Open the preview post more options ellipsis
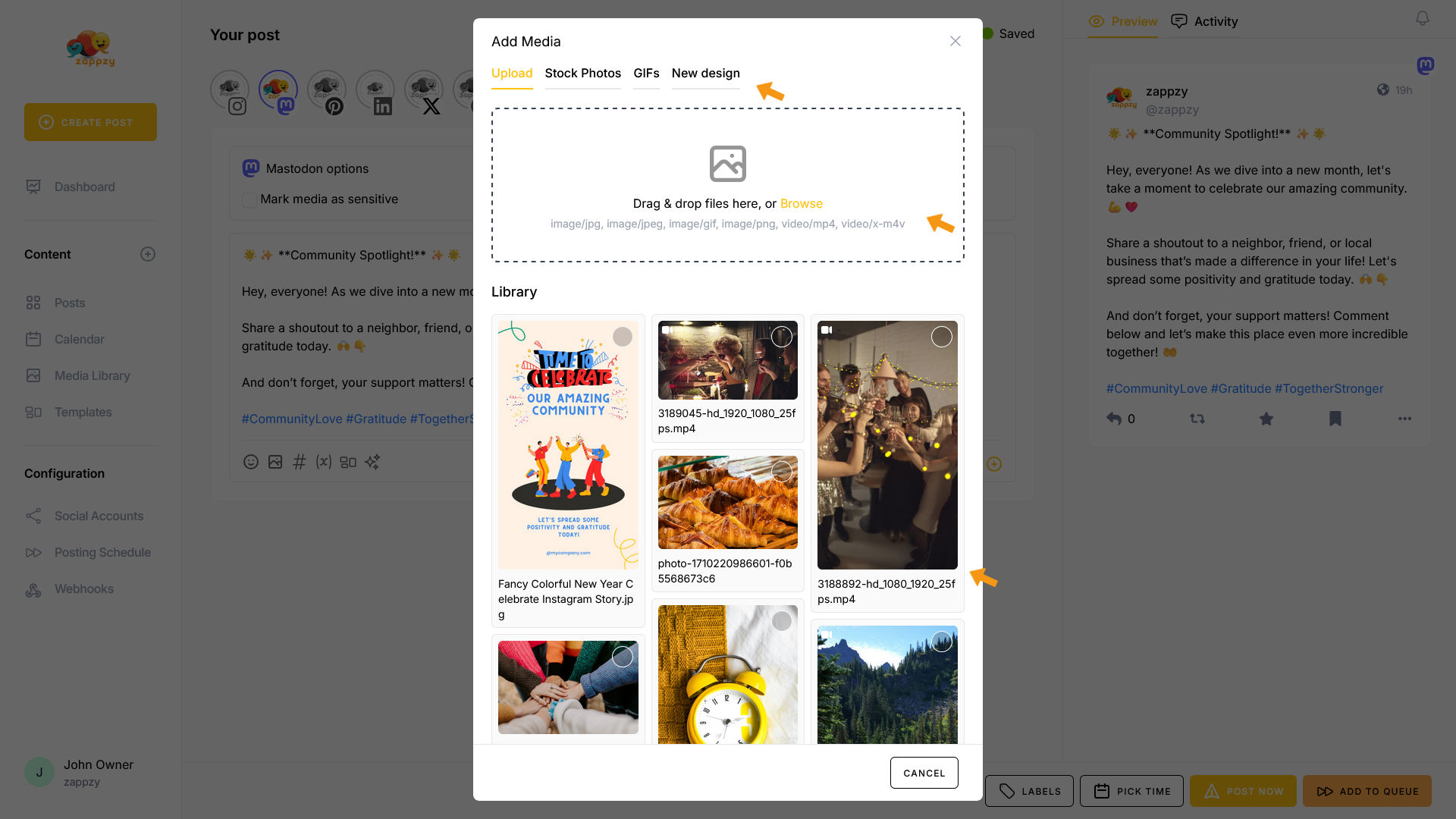This screenshot has height=819, width=1456. click(1404, 419)
